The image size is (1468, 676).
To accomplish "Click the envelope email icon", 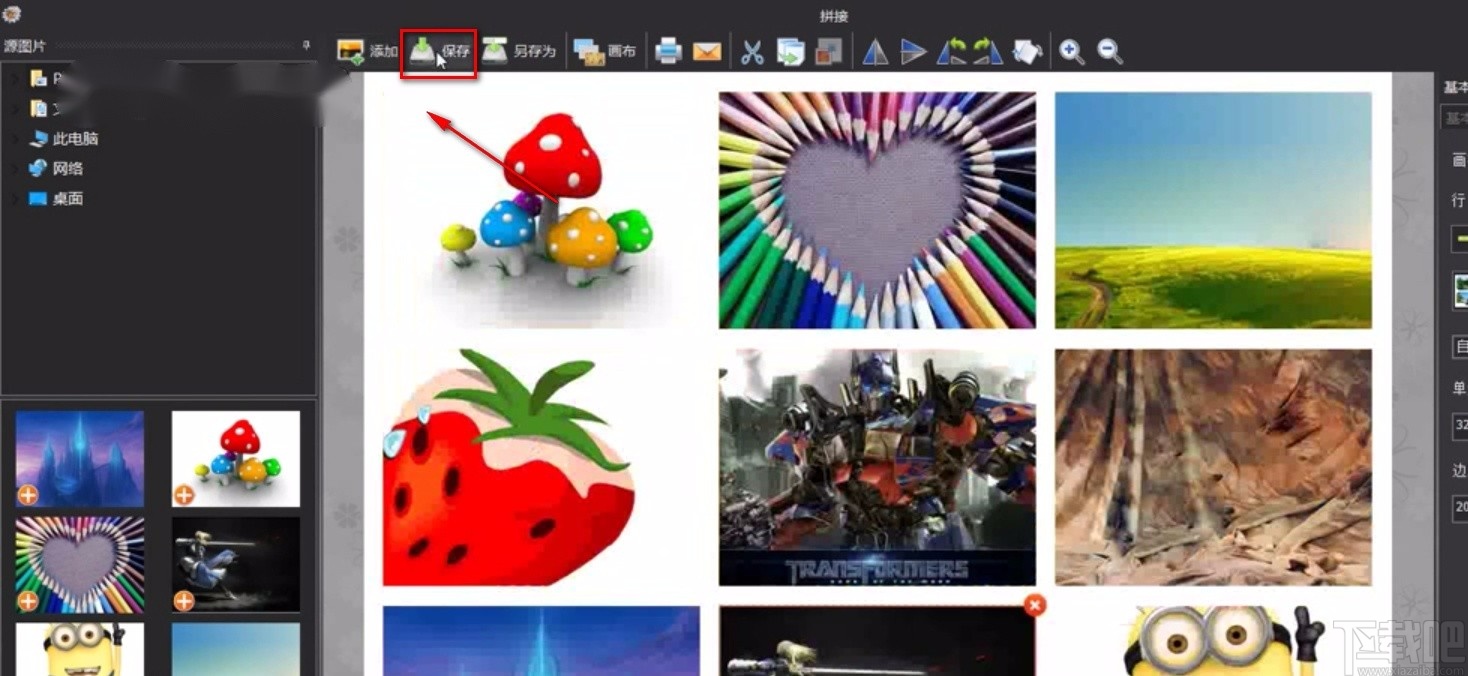I will [707, 51].
